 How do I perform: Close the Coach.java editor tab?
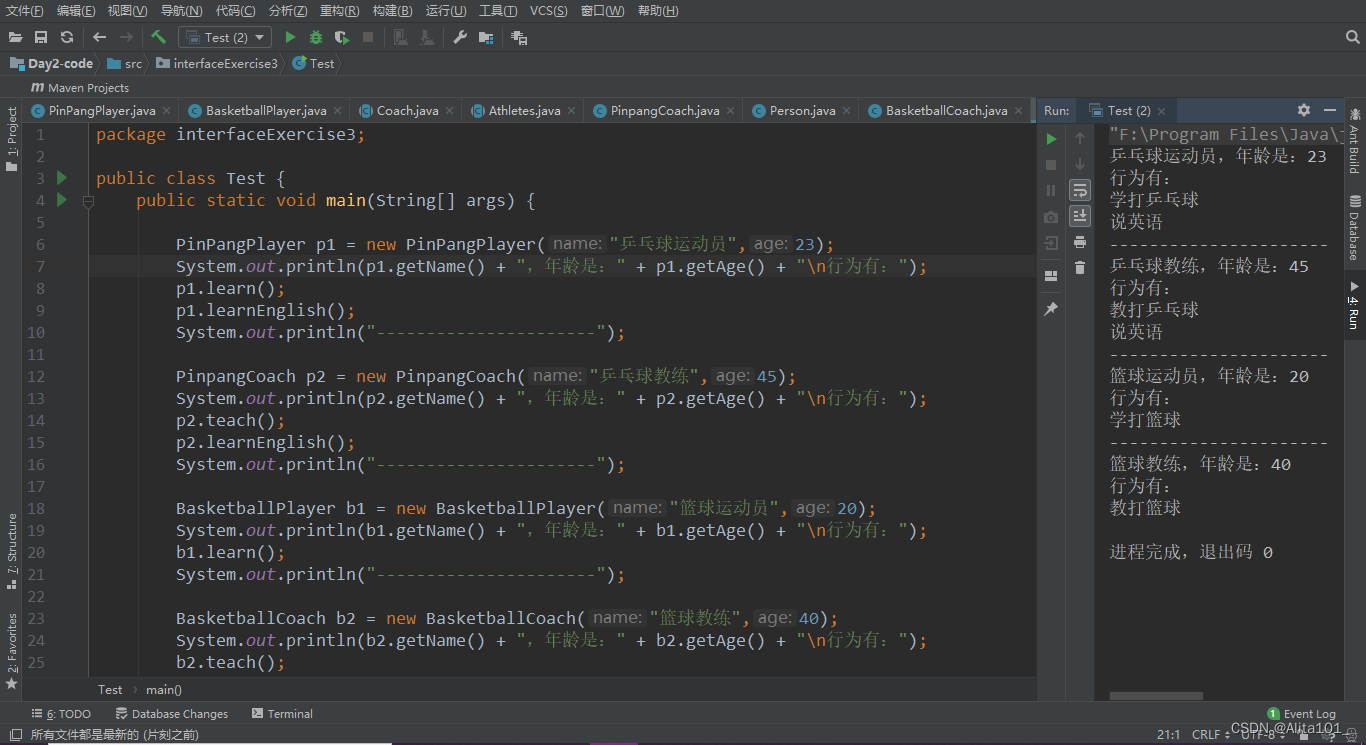(448, 111)
